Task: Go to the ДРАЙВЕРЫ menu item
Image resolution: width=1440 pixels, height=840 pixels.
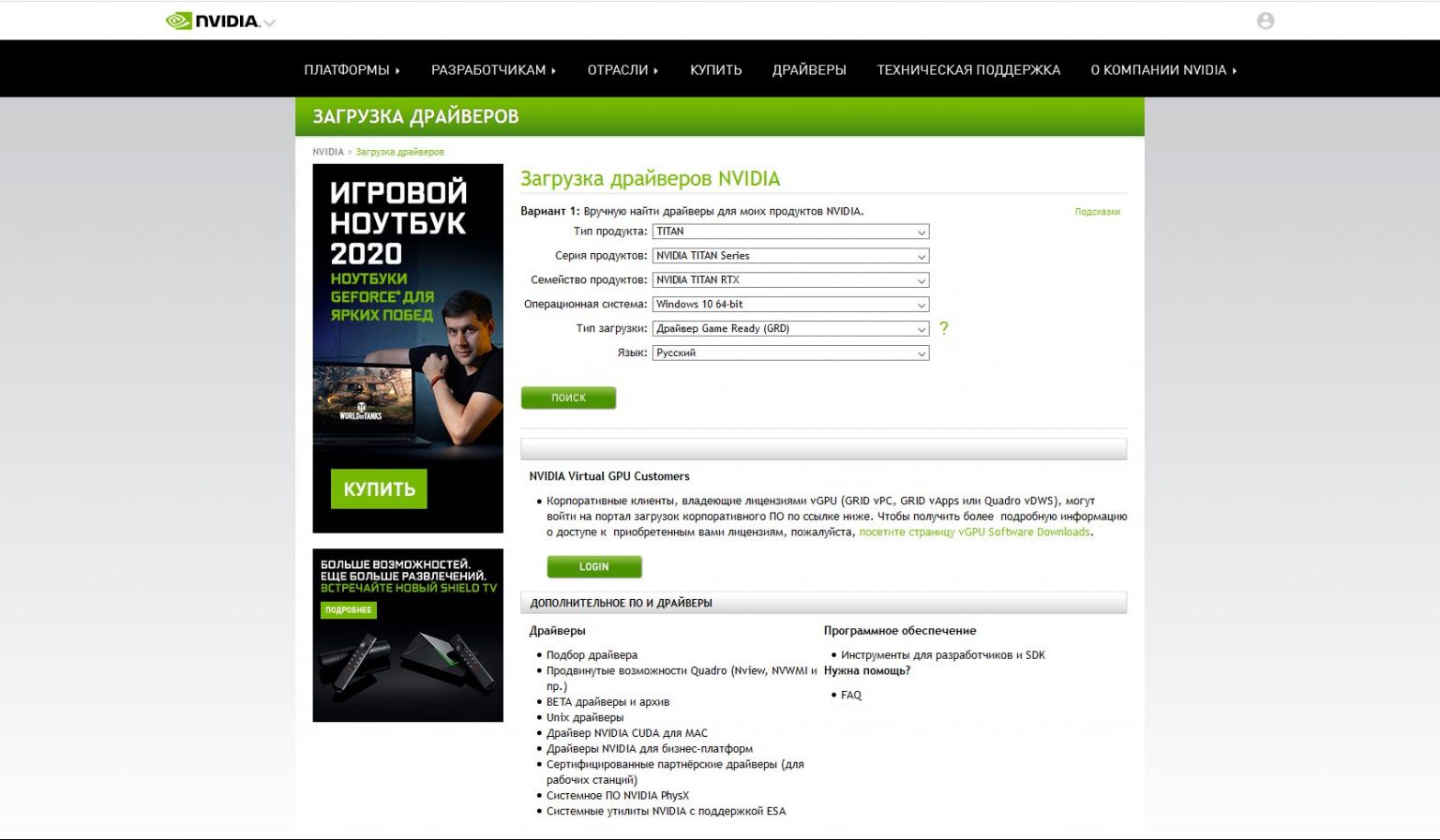Action: click(x=809, y=69)
